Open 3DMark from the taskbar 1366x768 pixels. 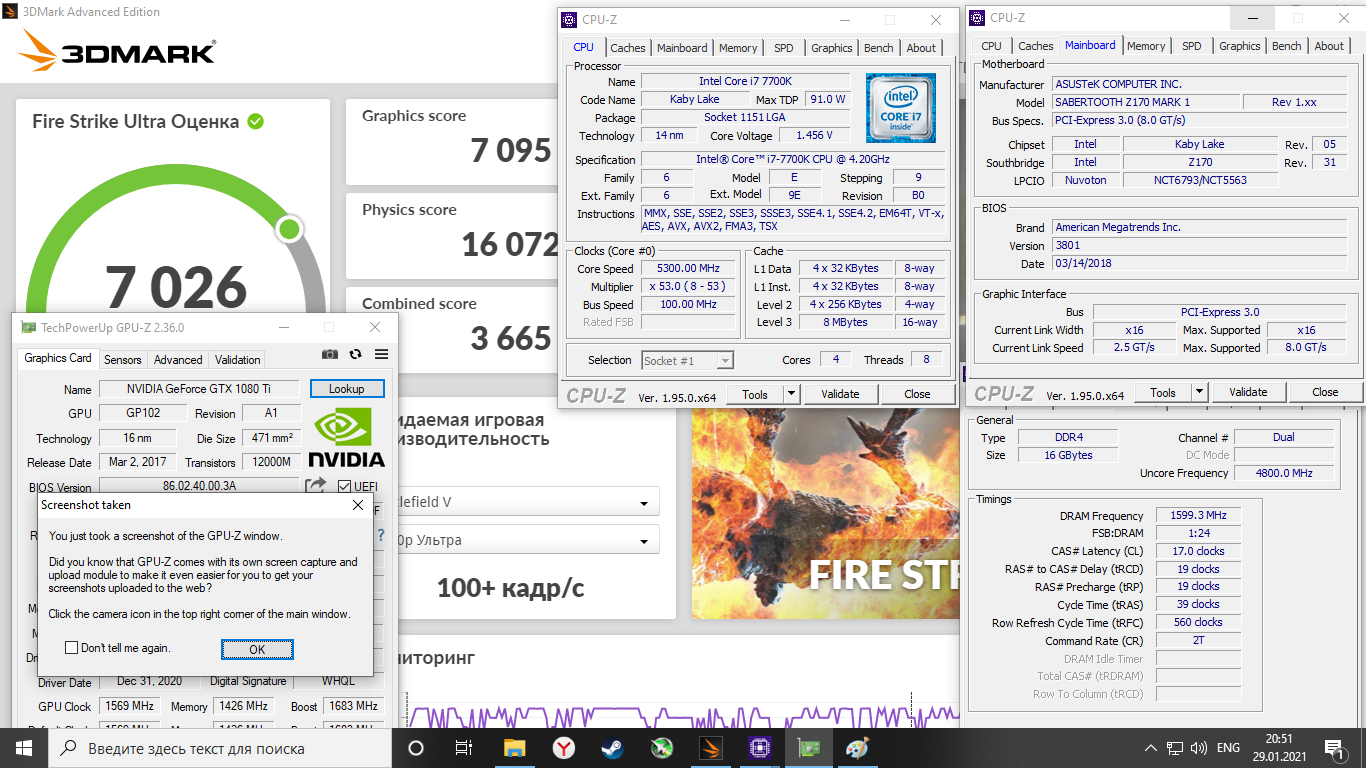tap(710, 748)
